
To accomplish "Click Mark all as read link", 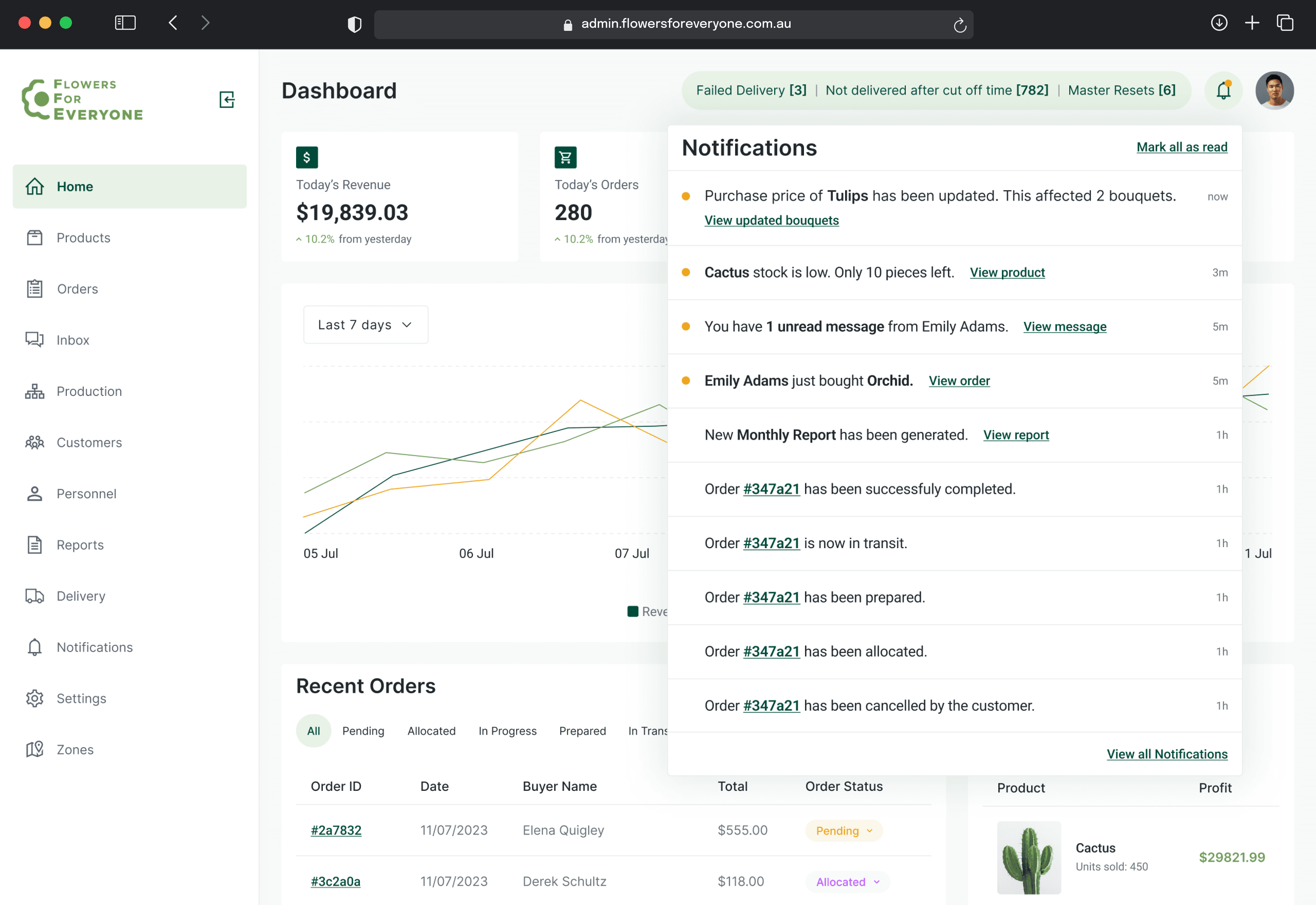I will [x=1182, y=147].
